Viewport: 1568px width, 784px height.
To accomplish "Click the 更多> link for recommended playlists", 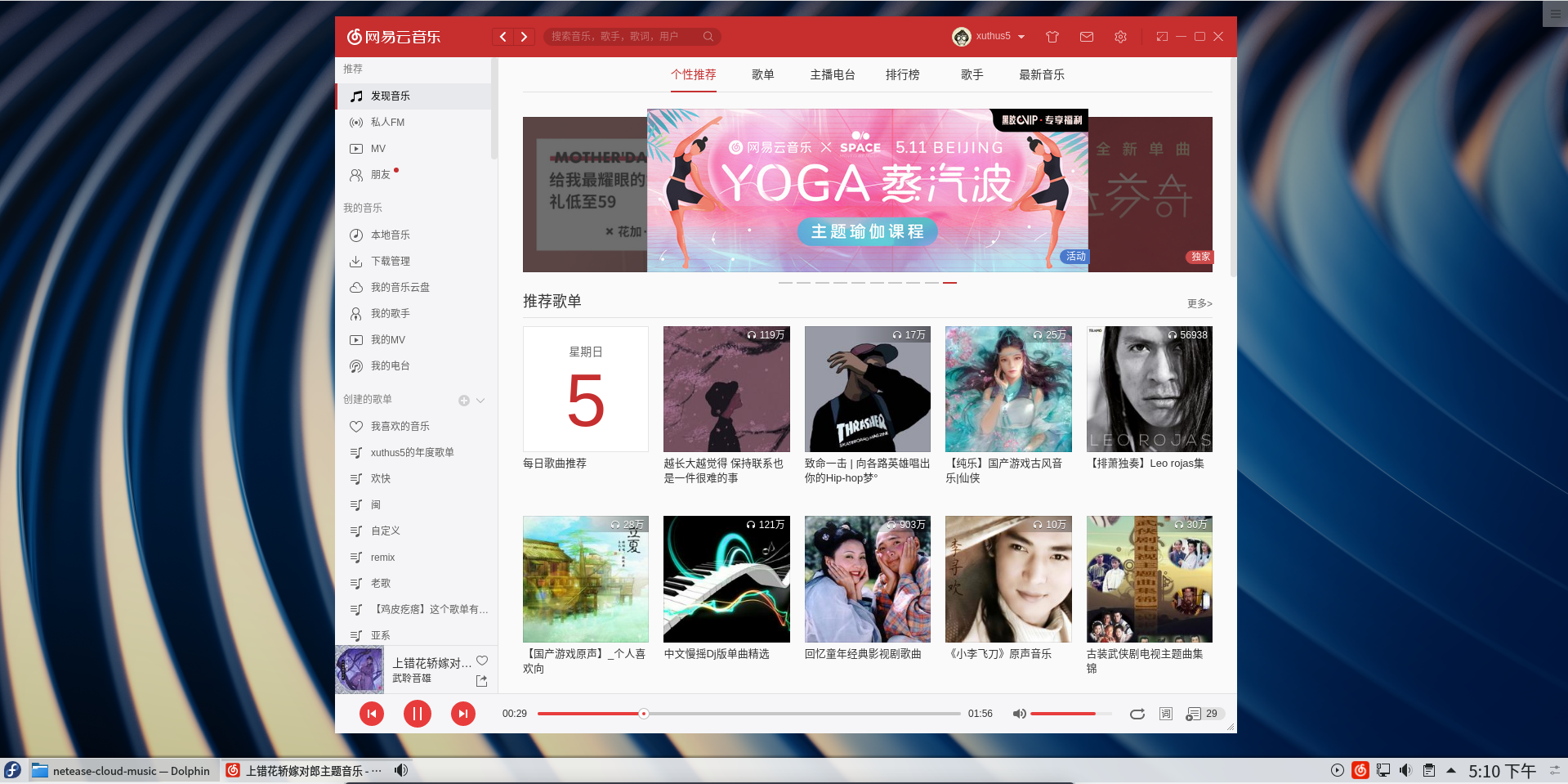I will (1199, 304).
